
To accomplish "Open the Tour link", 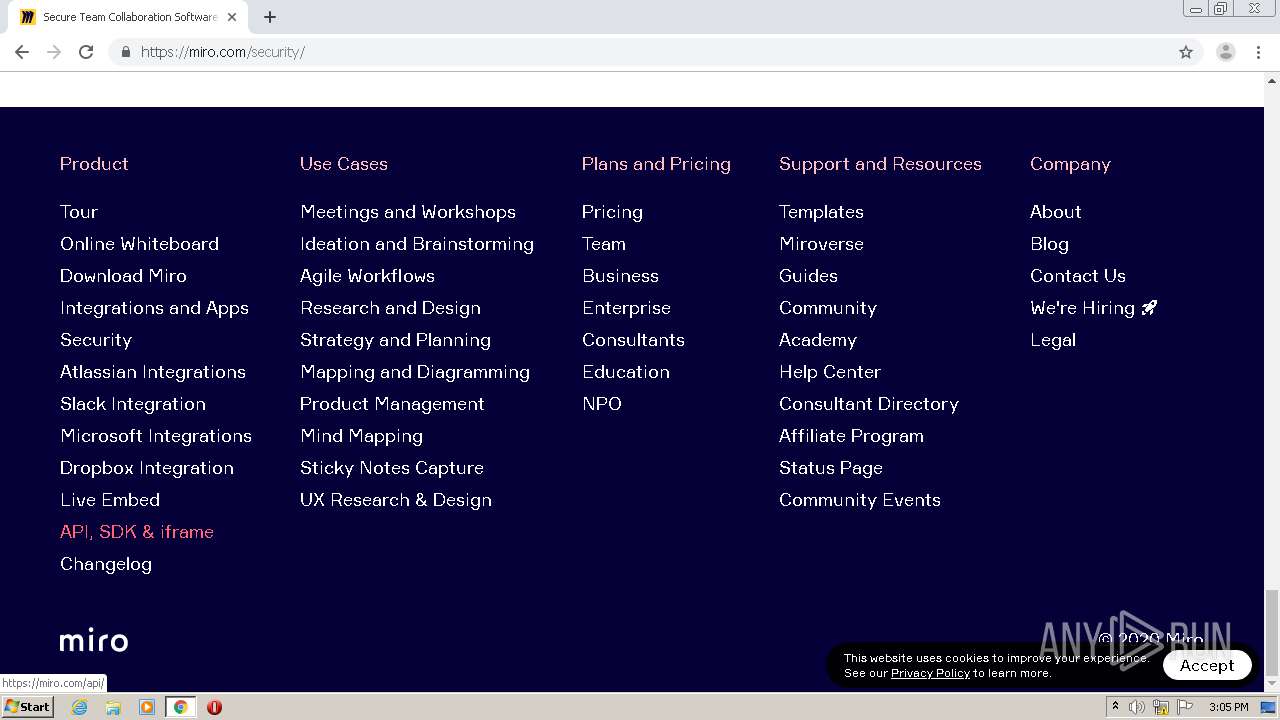I will tap(79, 212).
